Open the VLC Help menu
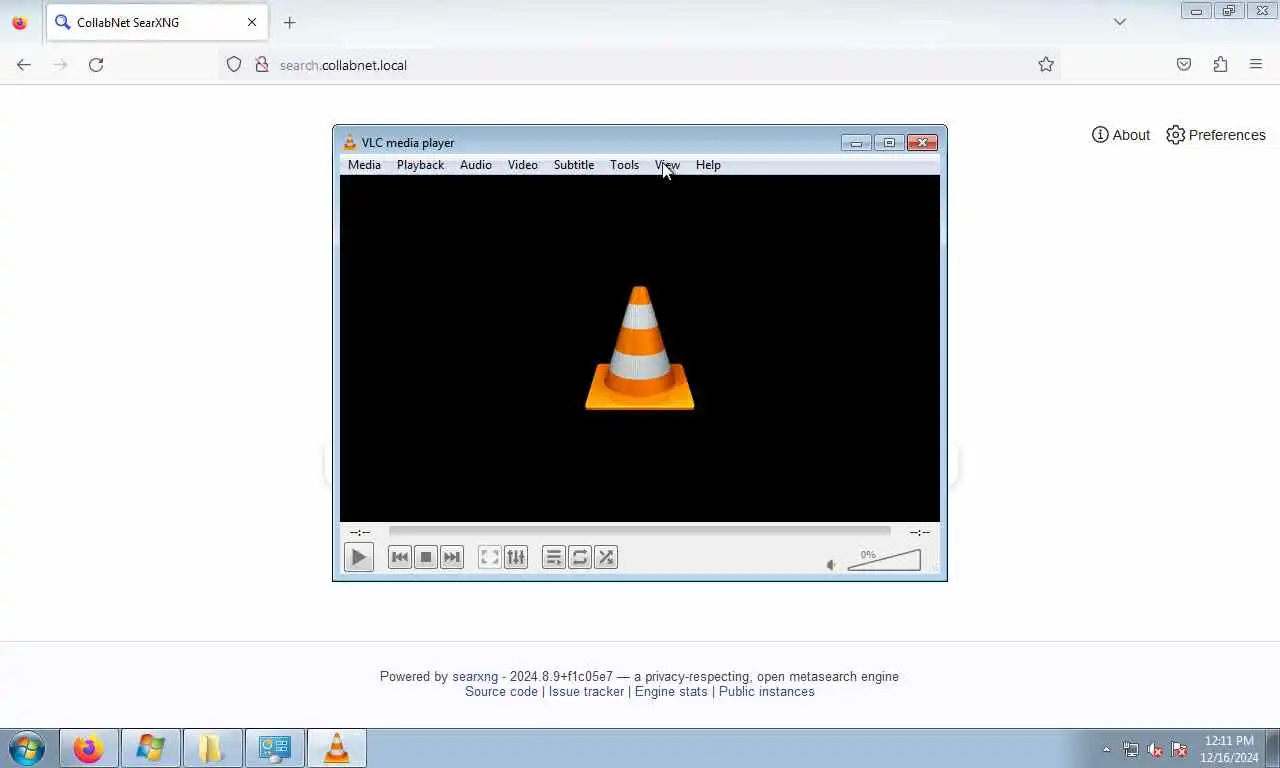Image resolution: width=1280 pixels, height=768 pixels. (x=708, y=165)
